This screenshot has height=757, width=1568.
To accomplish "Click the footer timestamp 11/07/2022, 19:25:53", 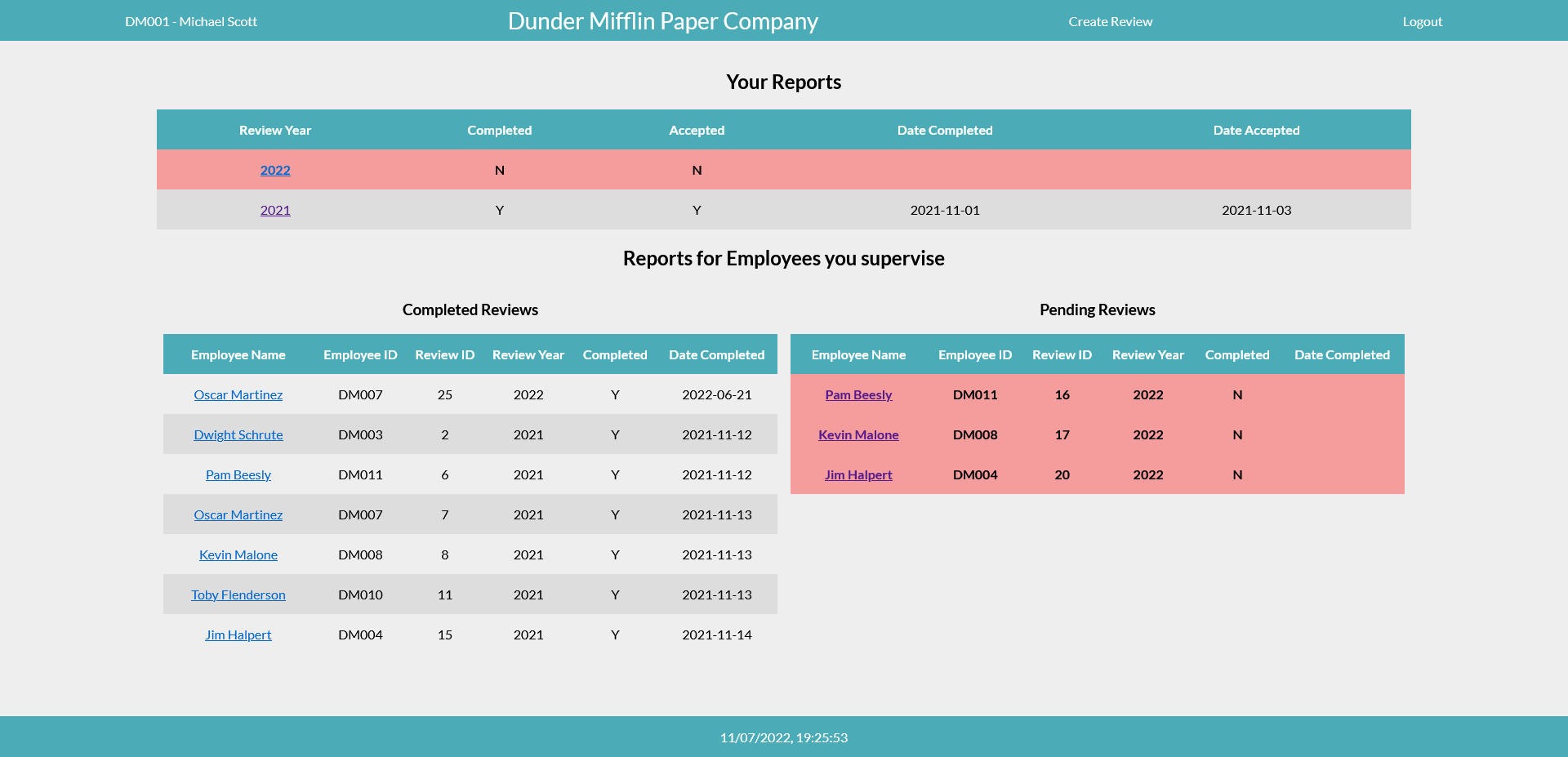I will (784, 737).
